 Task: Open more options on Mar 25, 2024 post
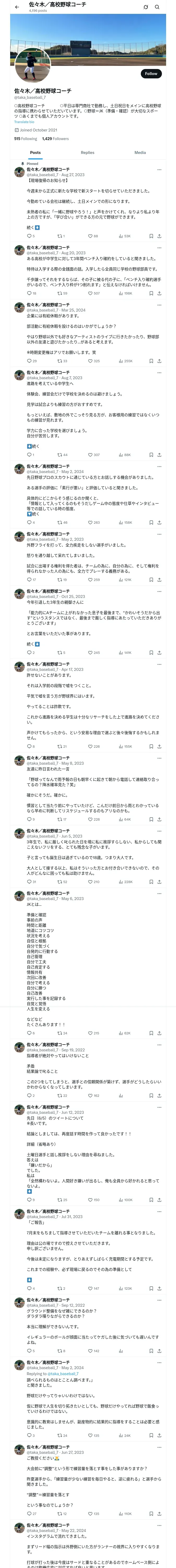pyautogui.click(x=159, y=305)
